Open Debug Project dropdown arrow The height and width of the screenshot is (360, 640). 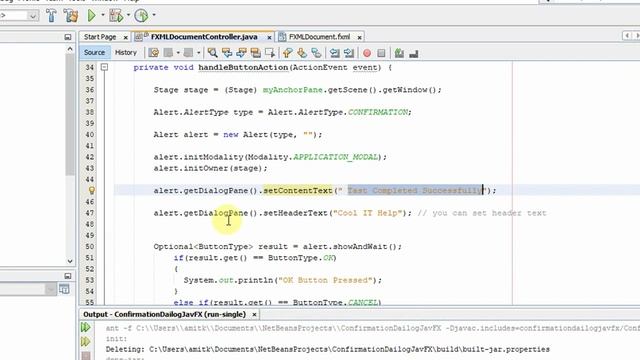(x=128, y=15)
